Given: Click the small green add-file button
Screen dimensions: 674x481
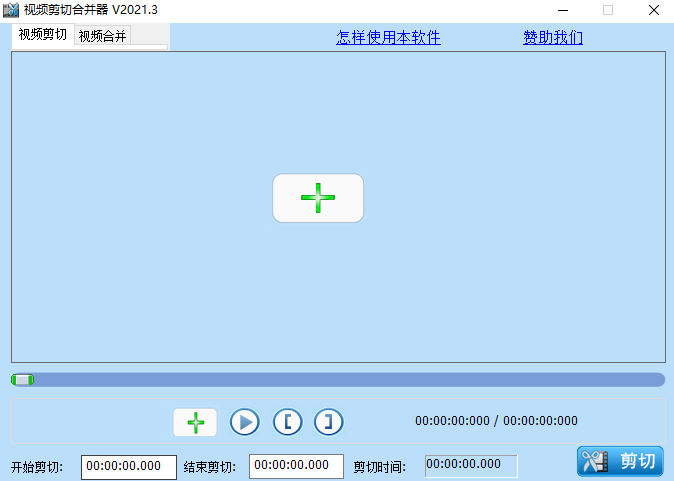Looking at the screenshot, I should [x=195, y=422].
